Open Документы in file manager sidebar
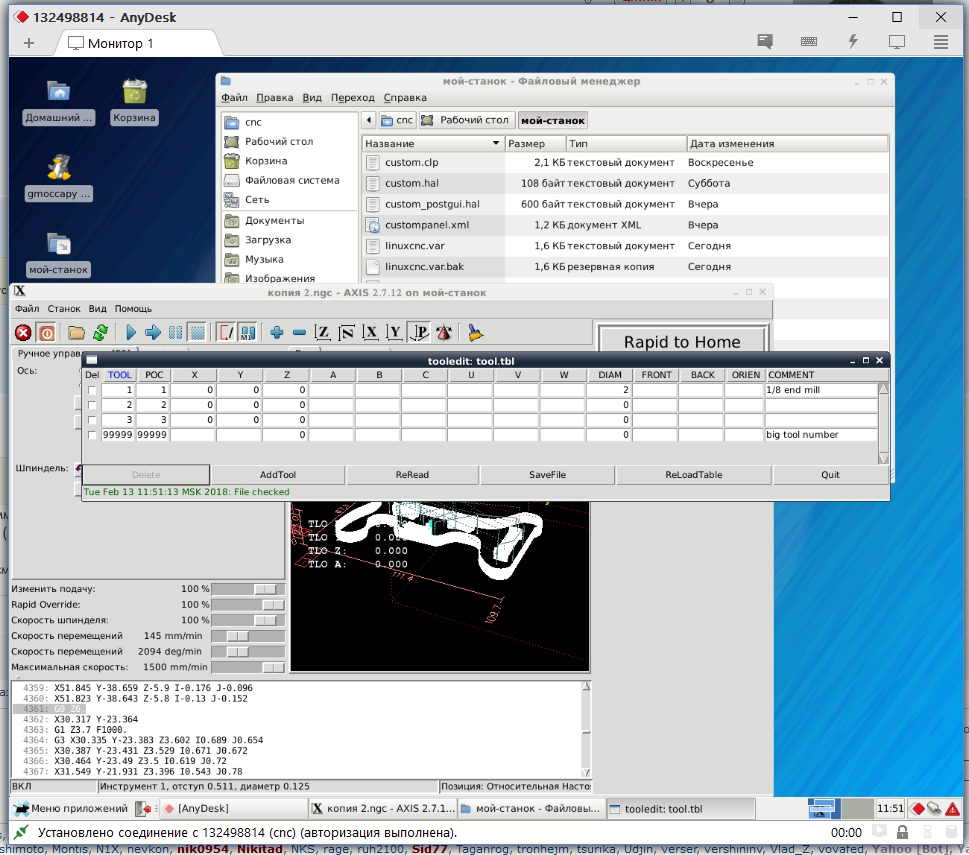This screenshot has width=969, height=855. 274,221
